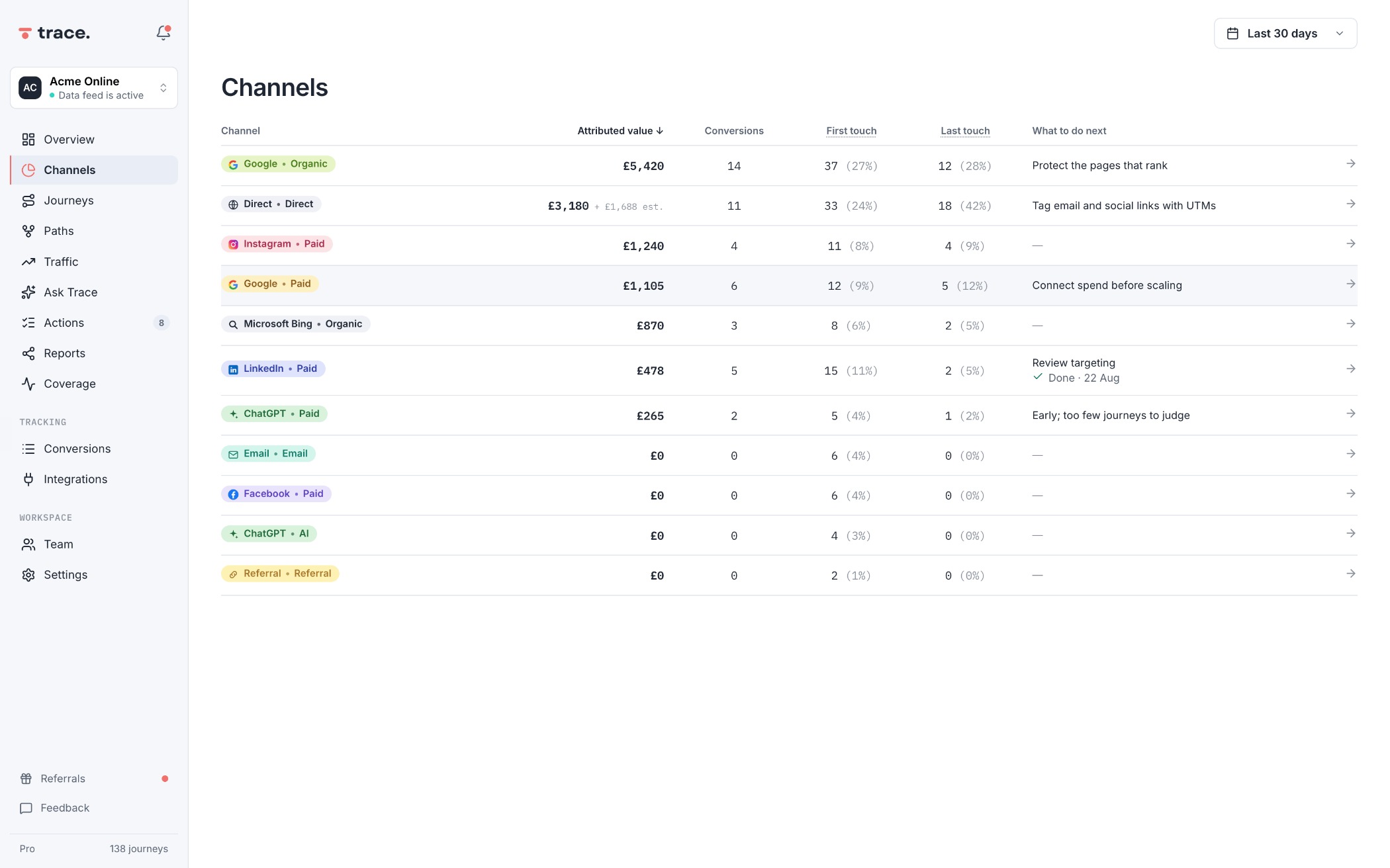Click the Email channel tag
The width and height of the screenshot is (1390, 868).
pyautogui.click(x=269, y=454)
